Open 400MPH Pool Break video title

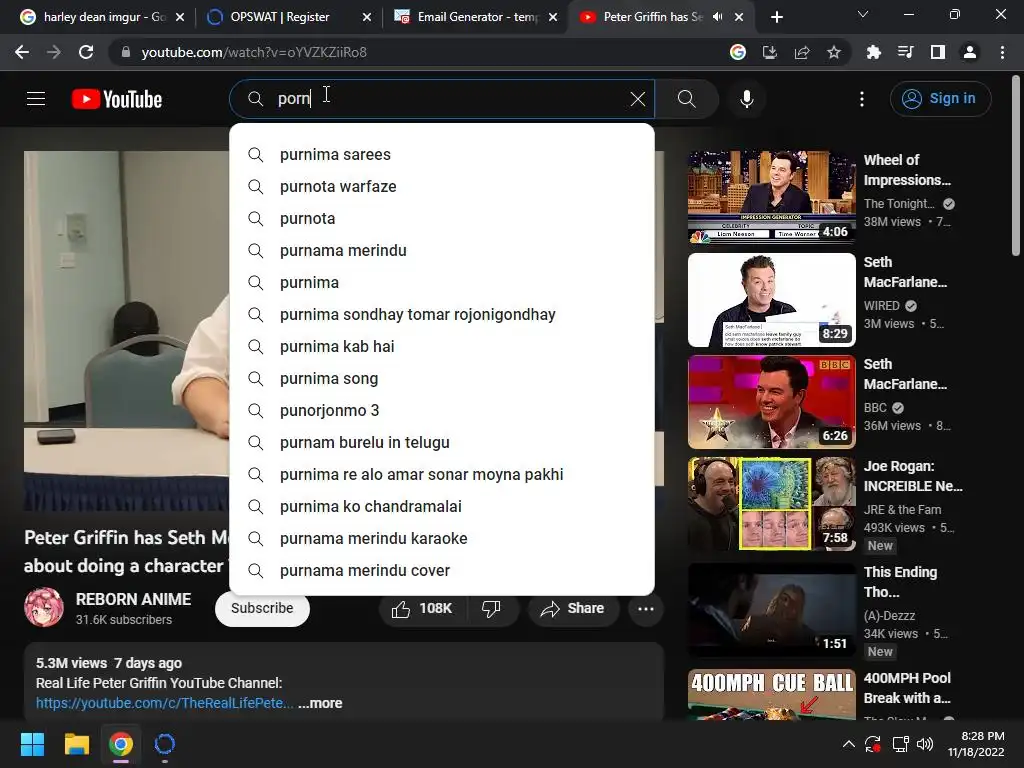click(x=907, y=688)
